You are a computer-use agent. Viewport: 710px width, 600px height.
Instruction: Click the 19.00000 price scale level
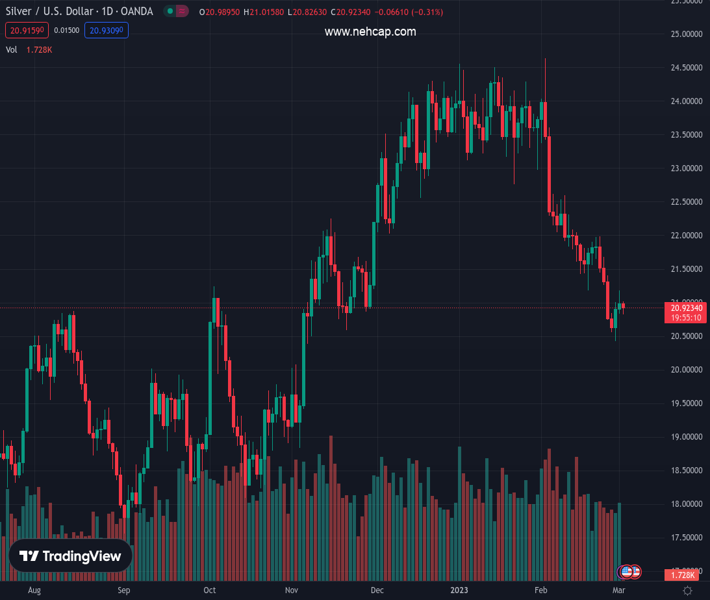684,437
